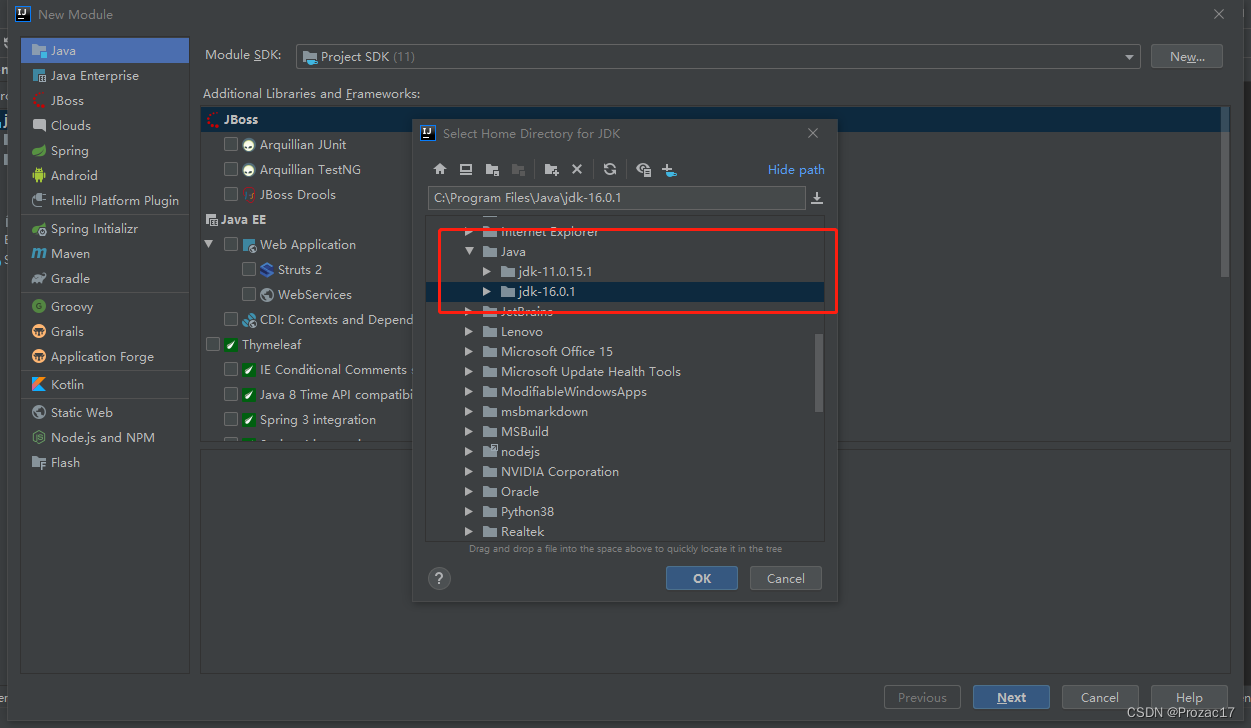Image resolution: width=1251 pixels, height=728 pixels.
Task: Select Microsoft Update Health Tools folder
Action: [x=625, y=371]
